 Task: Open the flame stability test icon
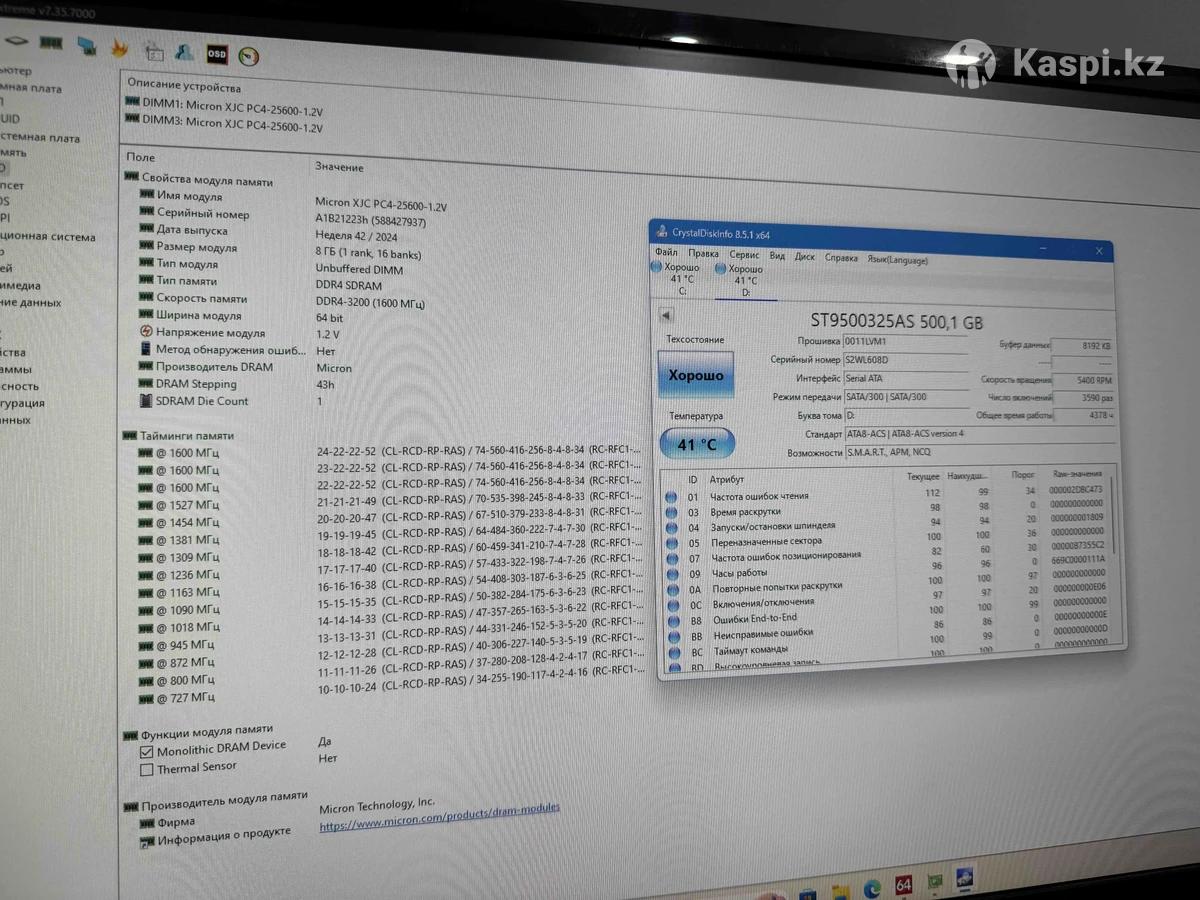click(119, 47)
